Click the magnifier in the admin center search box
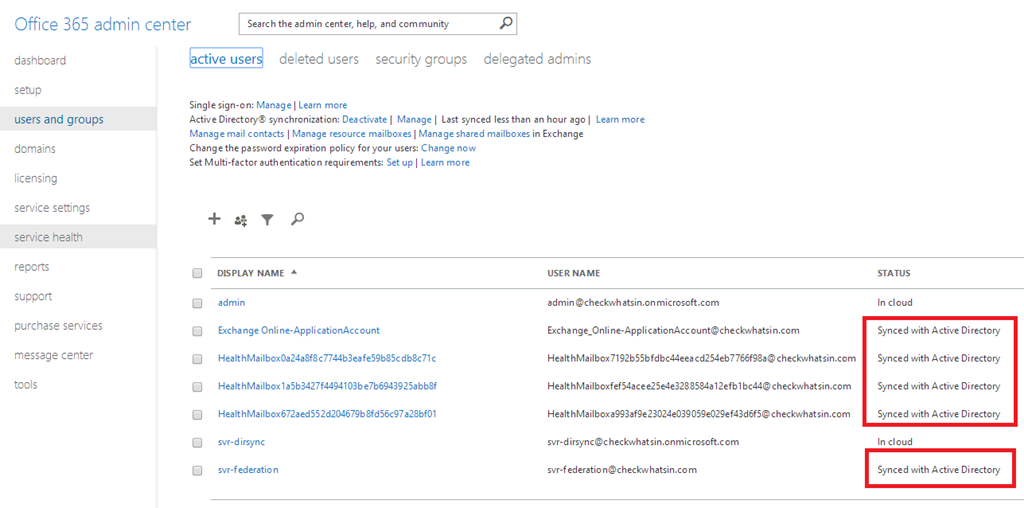The image size is (1024, 508). click(x=505, y=24)
